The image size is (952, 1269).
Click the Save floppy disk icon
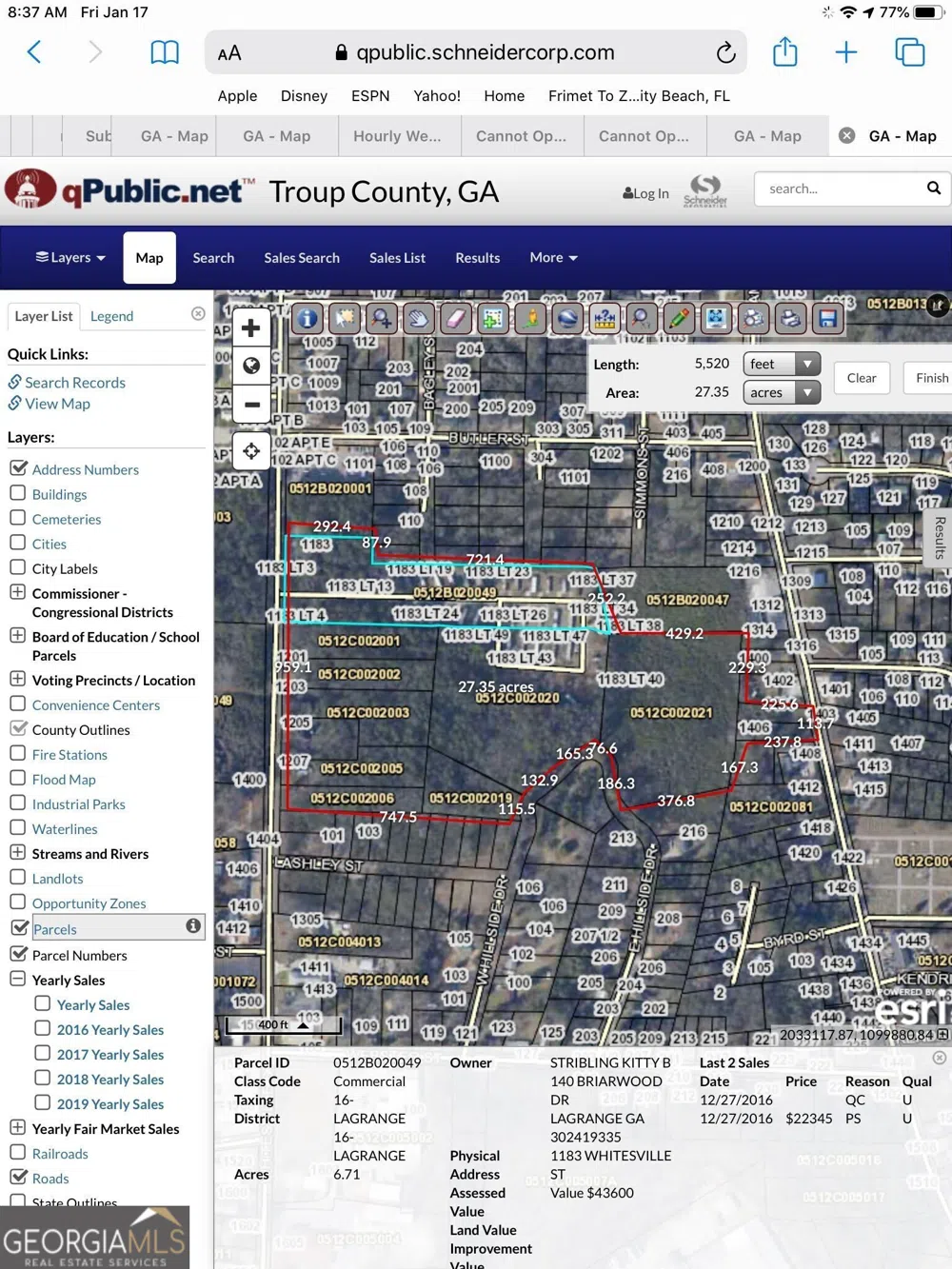[827, 319]
